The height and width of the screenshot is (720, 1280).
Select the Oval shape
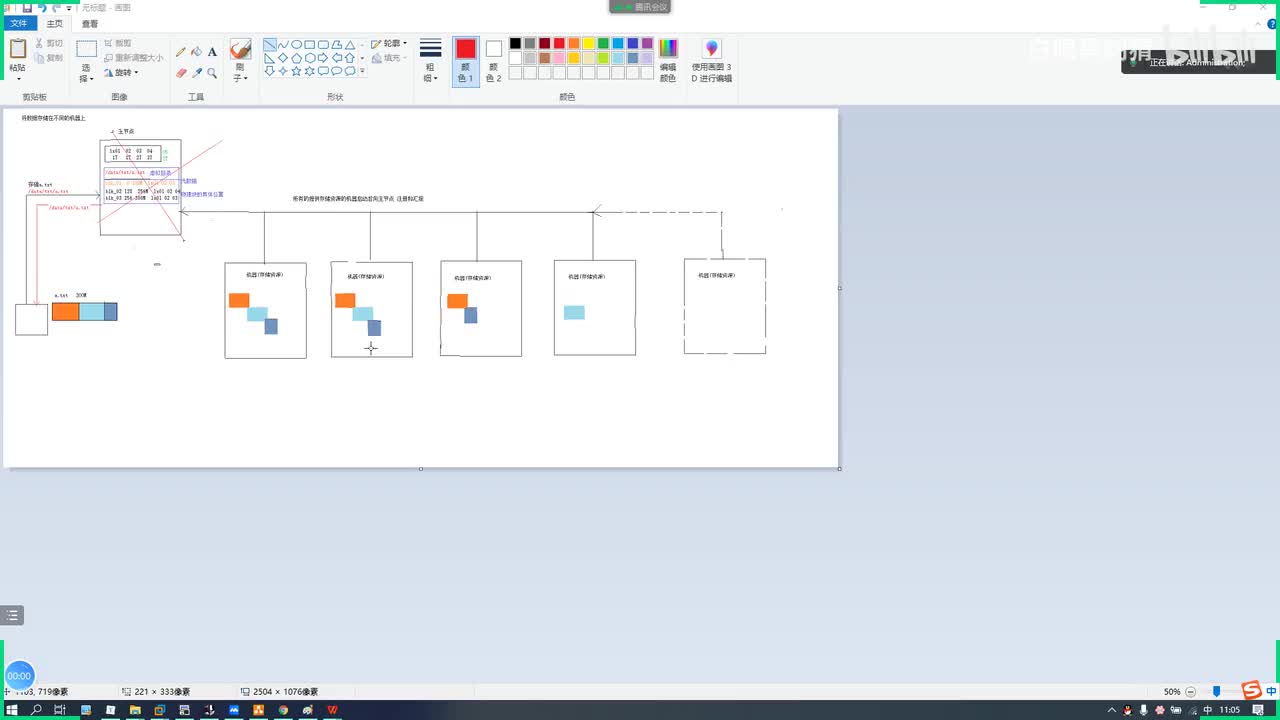(x=296, y=45)
